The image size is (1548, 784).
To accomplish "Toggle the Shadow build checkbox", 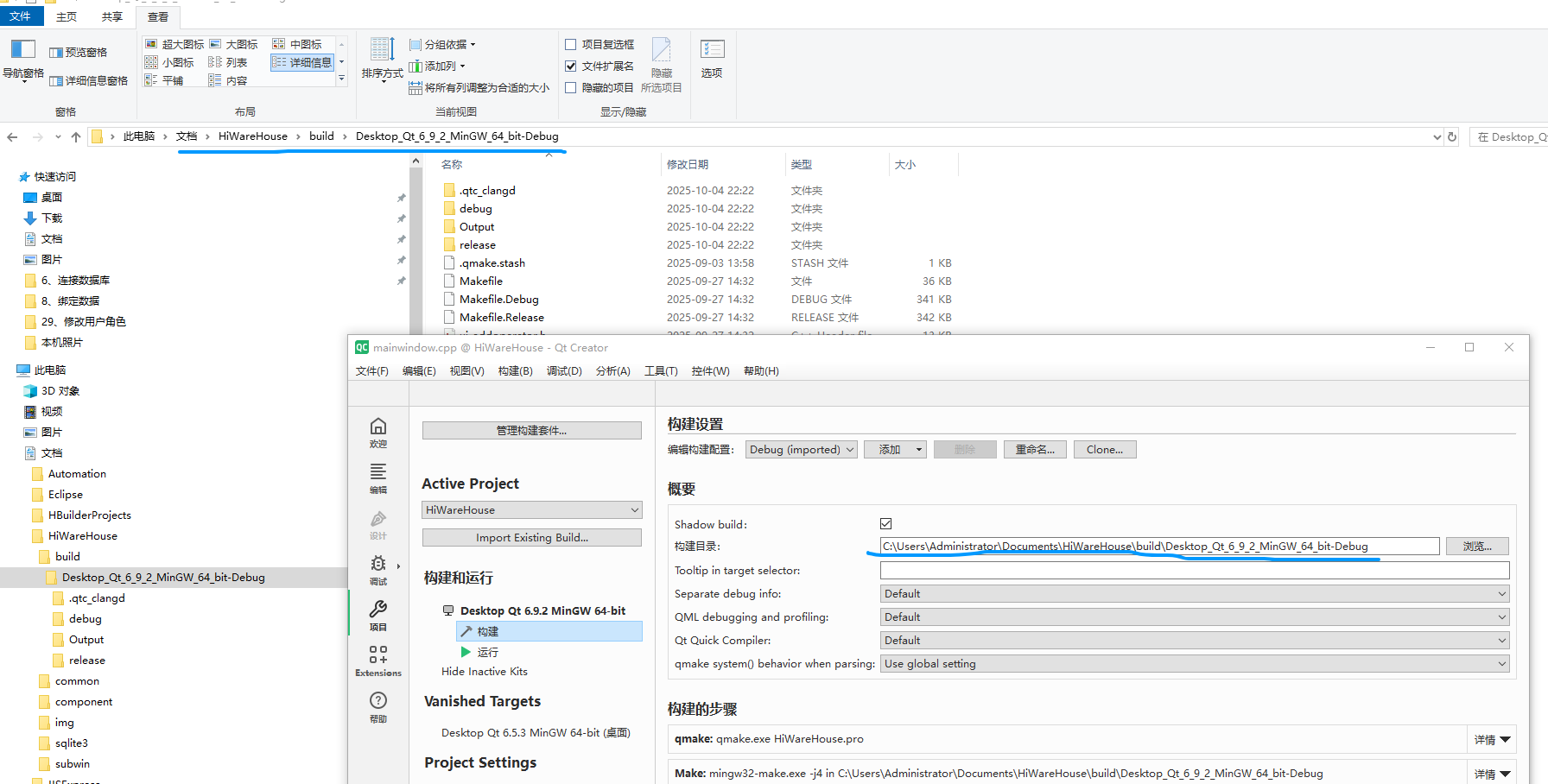I will [x=886, y=523].
